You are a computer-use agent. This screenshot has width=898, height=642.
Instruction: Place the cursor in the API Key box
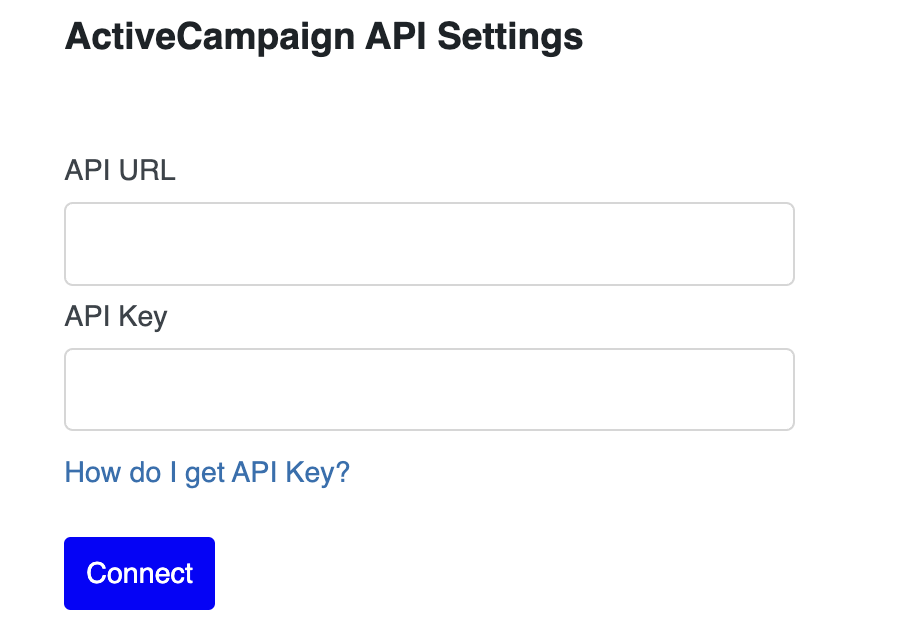click(429, 389)
